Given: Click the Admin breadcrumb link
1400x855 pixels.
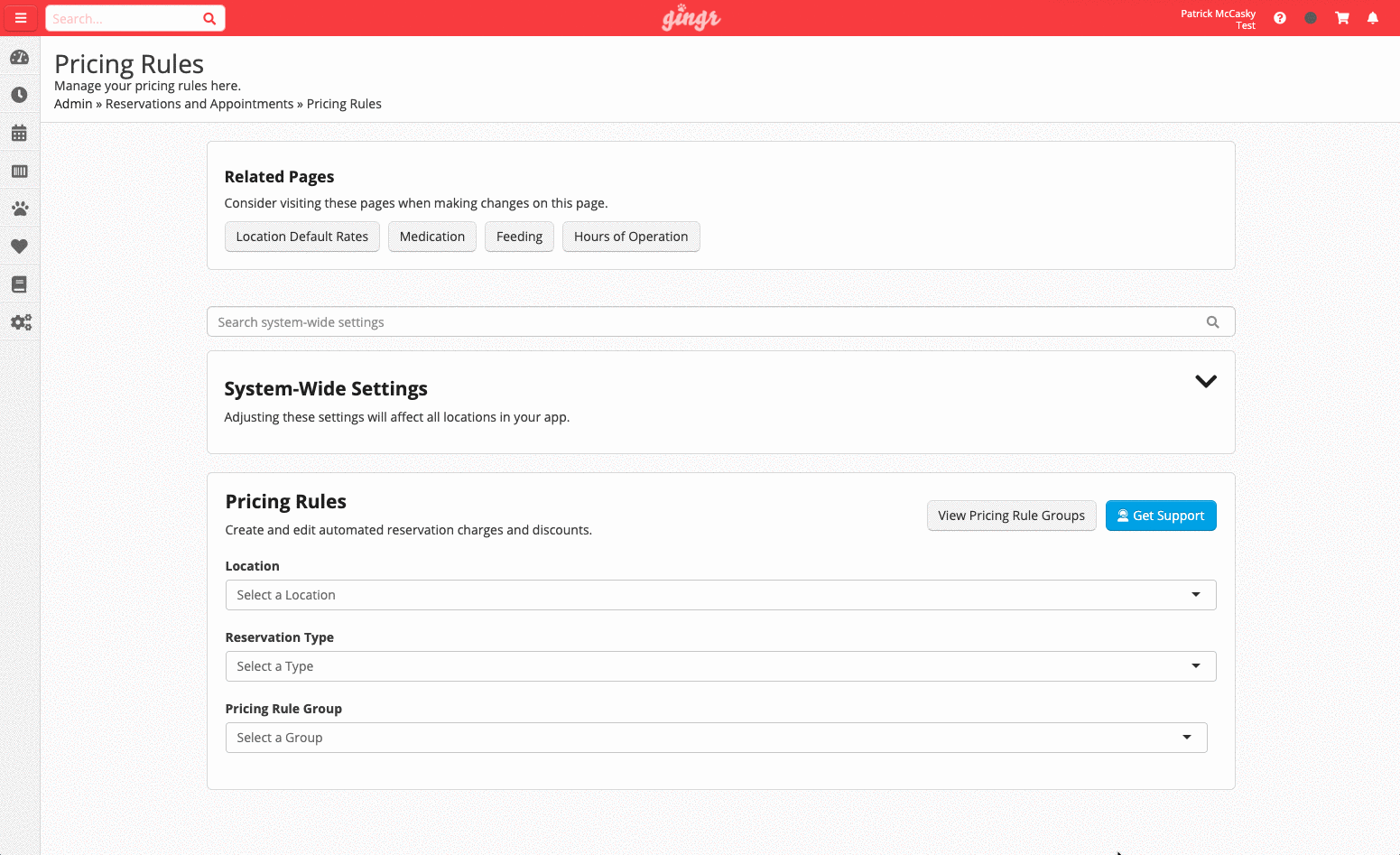Looking at the screenshot, I should click(73, 104).
